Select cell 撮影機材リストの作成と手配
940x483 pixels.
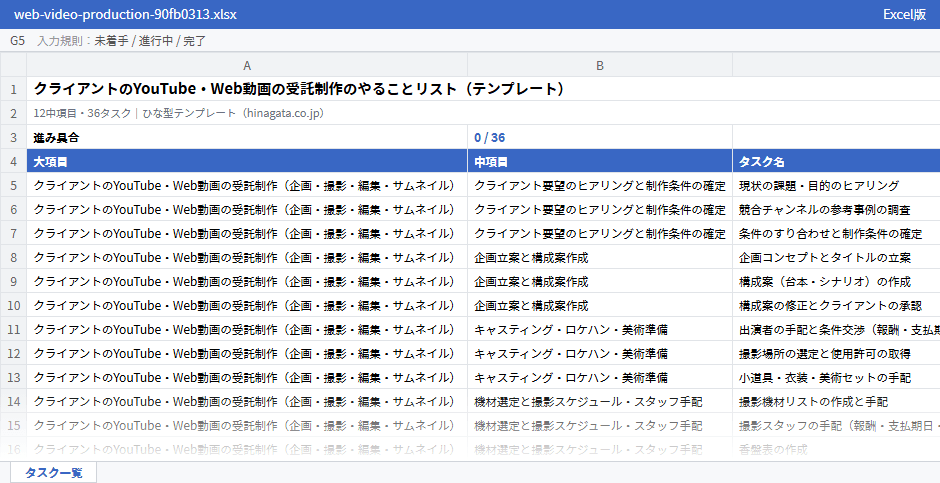(836, 401)
